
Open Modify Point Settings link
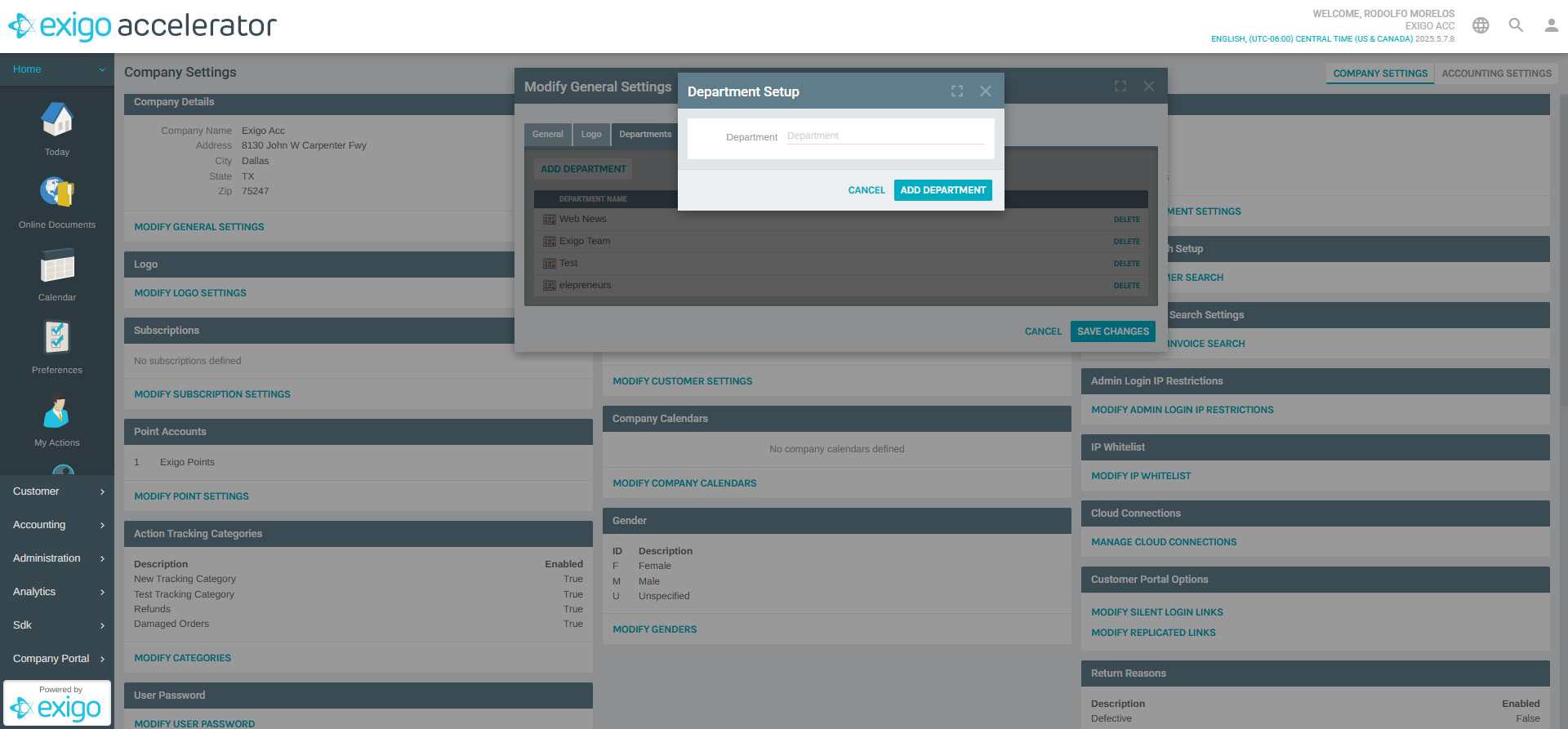pos(191,496)
